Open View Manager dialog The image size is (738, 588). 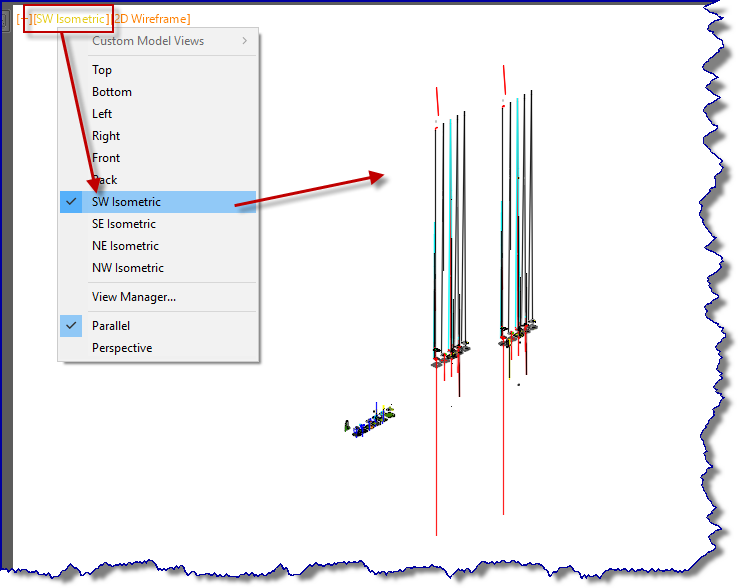158,297
